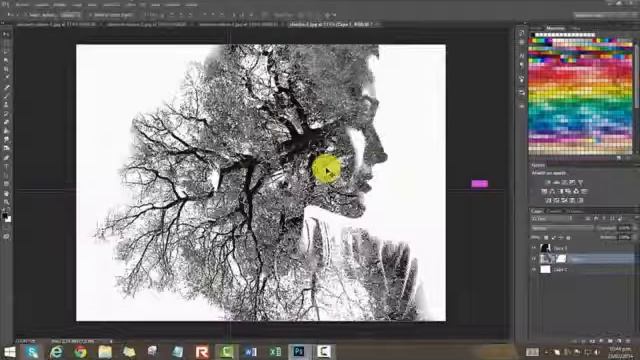Open Microsoft Word from the taskbar
This screenshot has width=640, height=360.
[251, 352]
